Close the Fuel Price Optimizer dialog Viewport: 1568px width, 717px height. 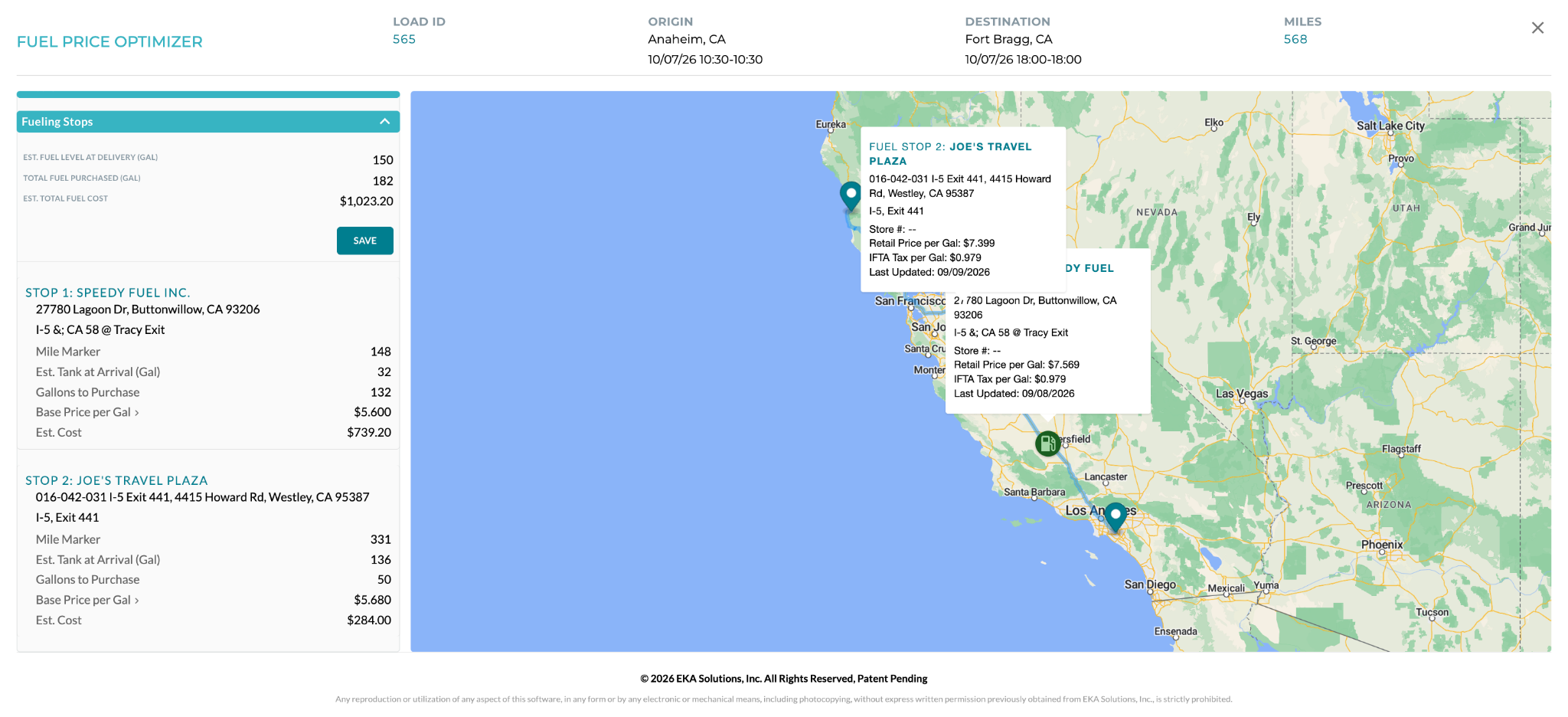1537,28
